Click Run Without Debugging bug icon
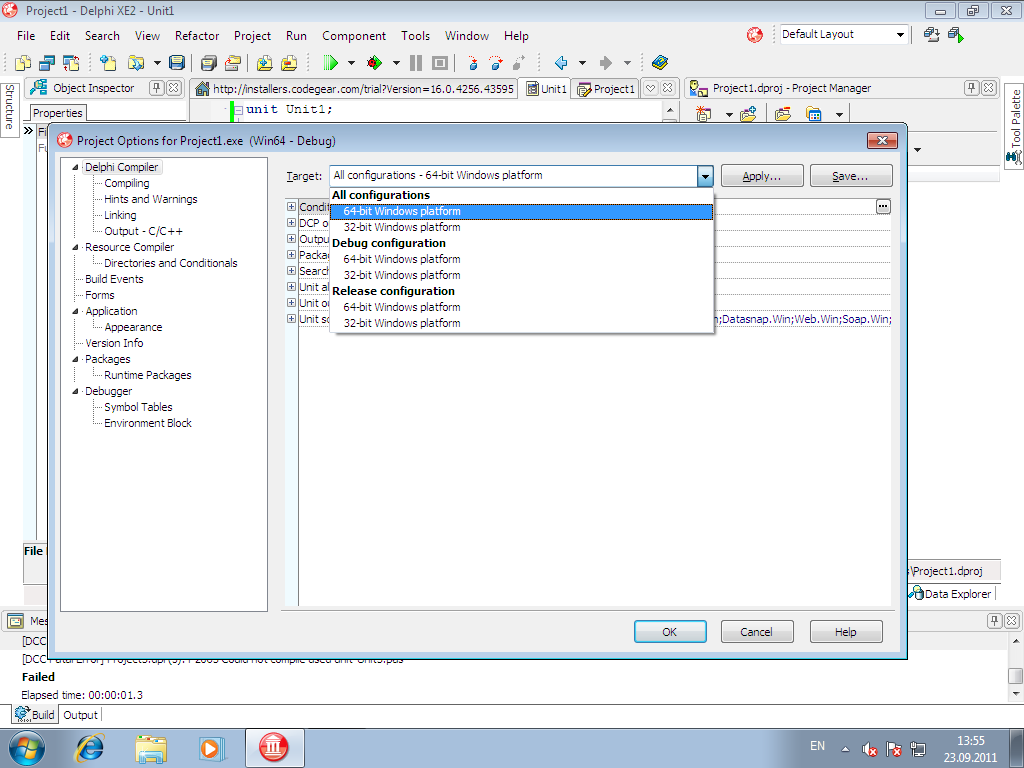This screenshot has width=1024, height=768. click(x=374, y=63)
